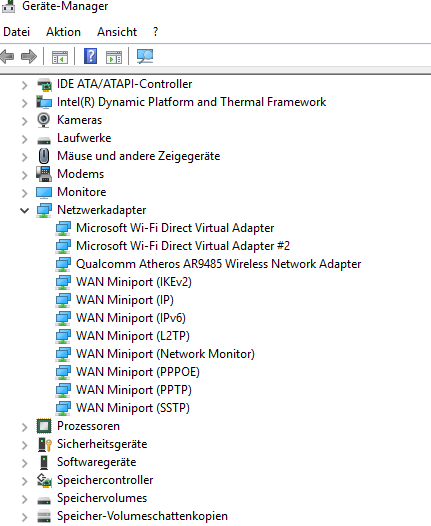Screen dimensions: 431x526
Task: Expand Speicher-Volumeschattenkopien category
Action: pyautogui.click(x=24, y=517)
